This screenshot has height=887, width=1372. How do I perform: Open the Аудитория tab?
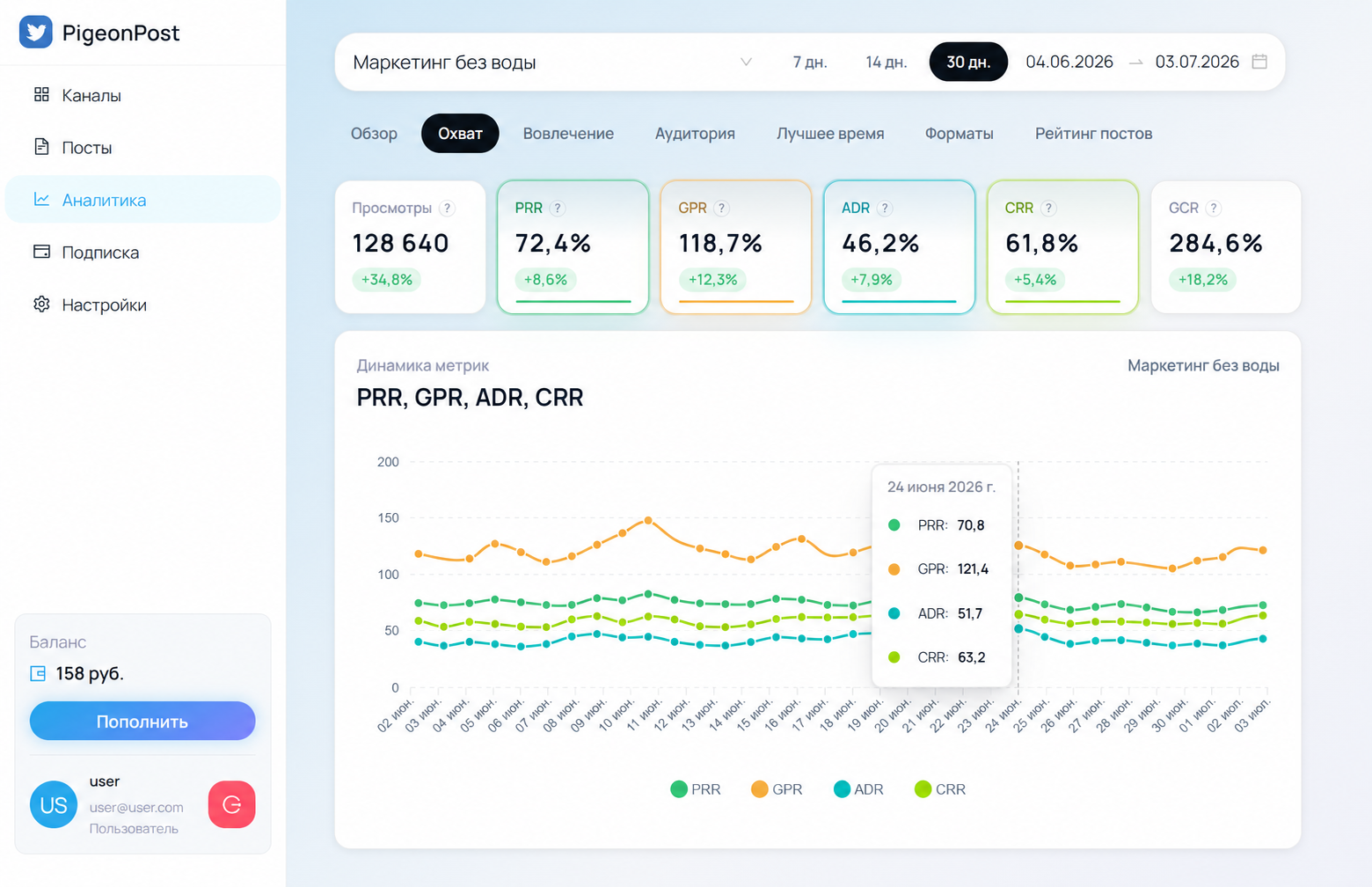click(695, 134)
